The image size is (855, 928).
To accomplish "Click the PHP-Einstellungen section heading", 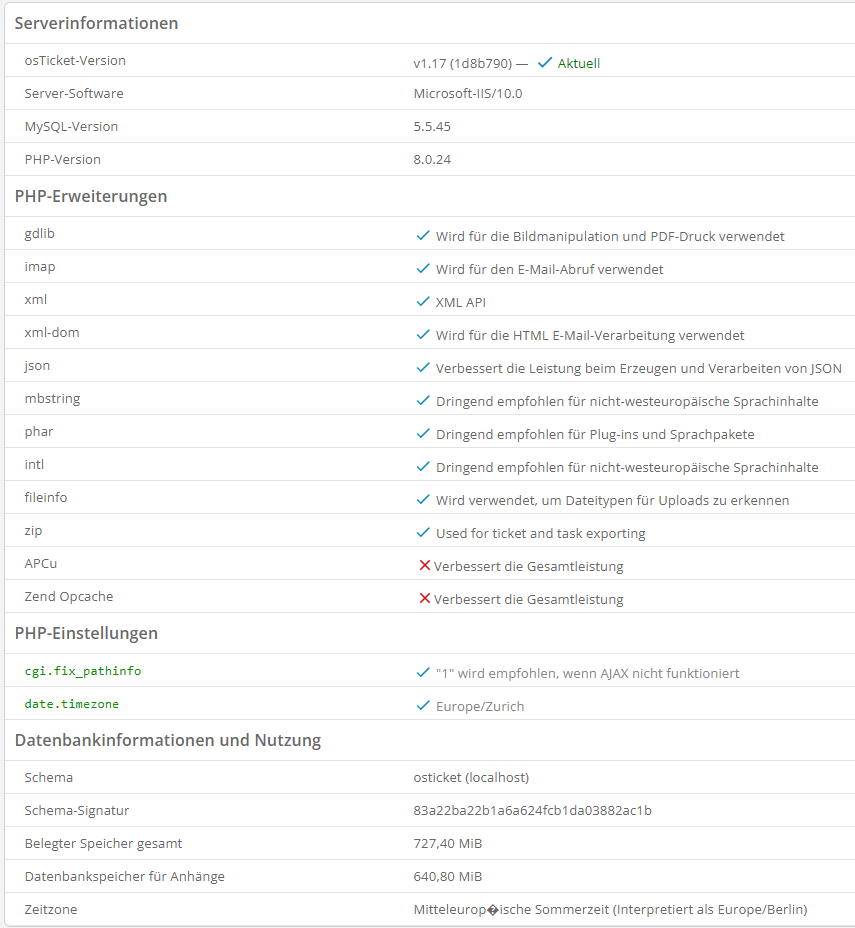I will pos(86,633).
